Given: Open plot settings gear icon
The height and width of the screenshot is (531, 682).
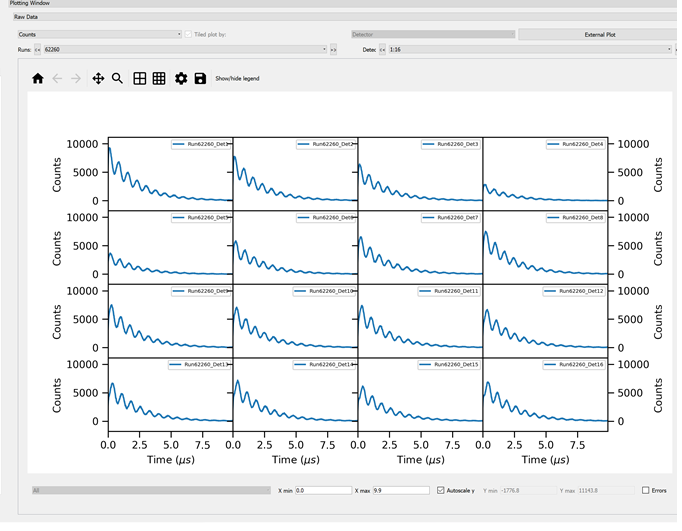Looking at the screenshot, I should (181, 78).
